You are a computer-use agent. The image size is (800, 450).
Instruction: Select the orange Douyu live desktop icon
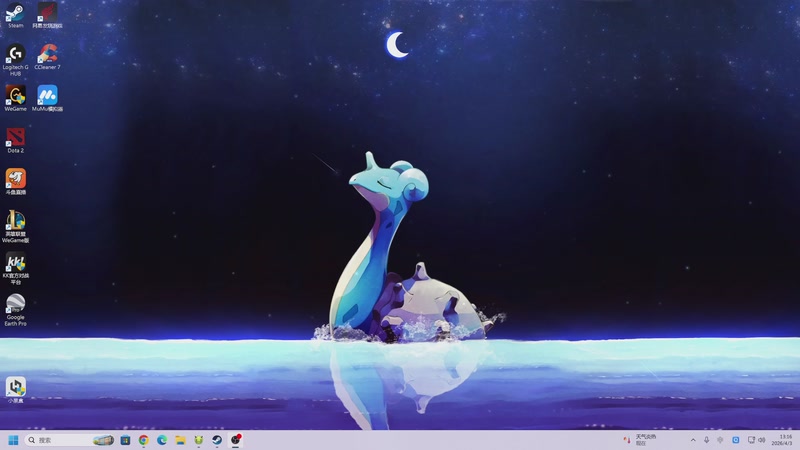pos(15,182)
